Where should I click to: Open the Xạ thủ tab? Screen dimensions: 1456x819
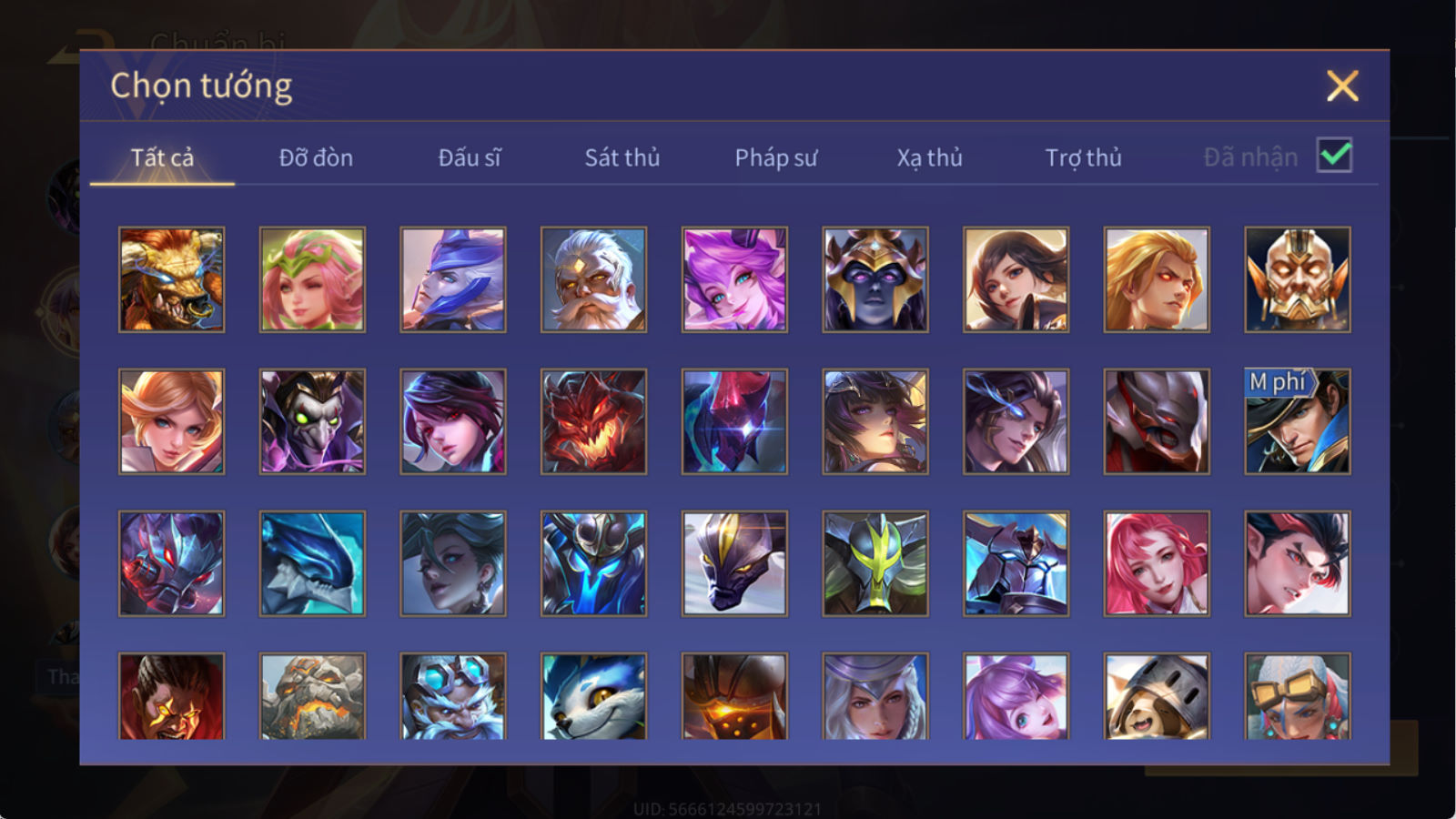pos(929,157)
